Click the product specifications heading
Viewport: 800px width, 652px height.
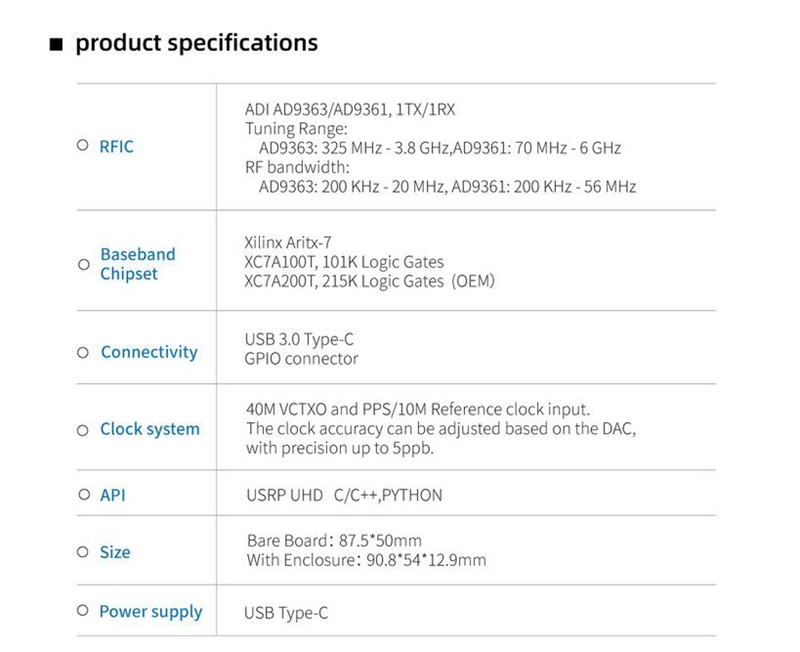click(196, 43)
